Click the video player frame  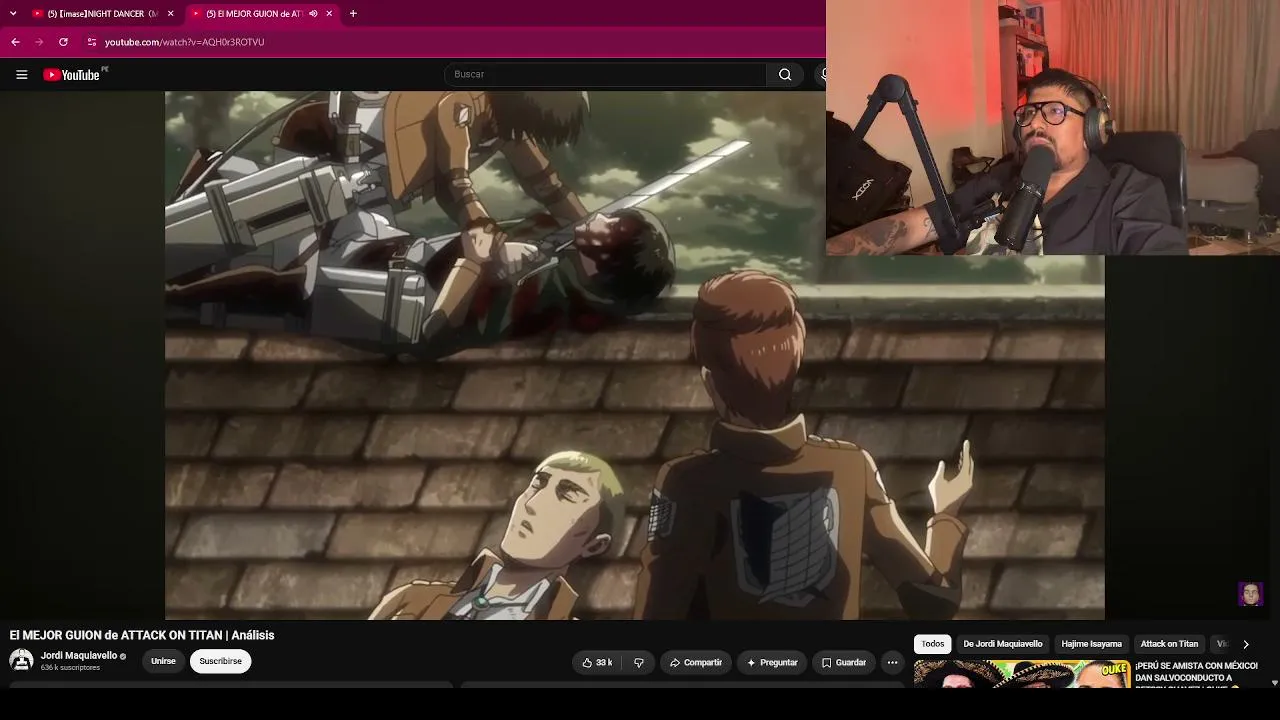pos(635,355)
